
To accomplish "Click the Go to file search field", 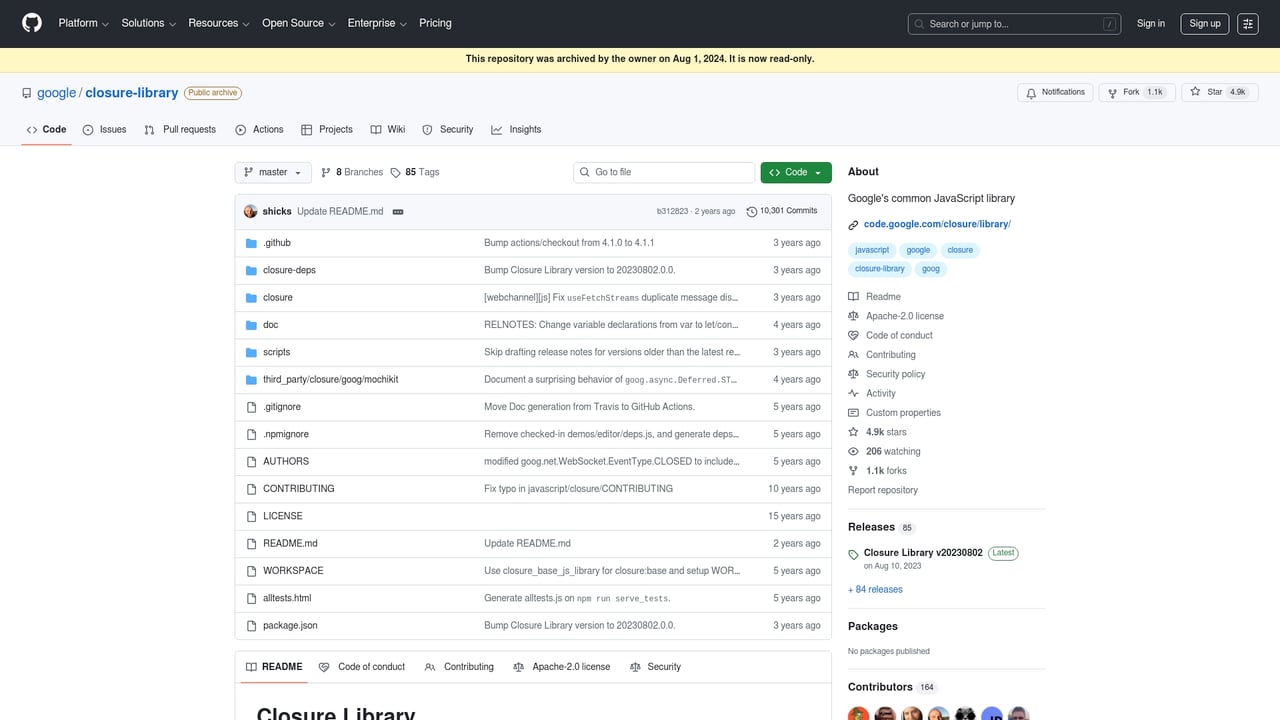I will [x=663, y=172].
